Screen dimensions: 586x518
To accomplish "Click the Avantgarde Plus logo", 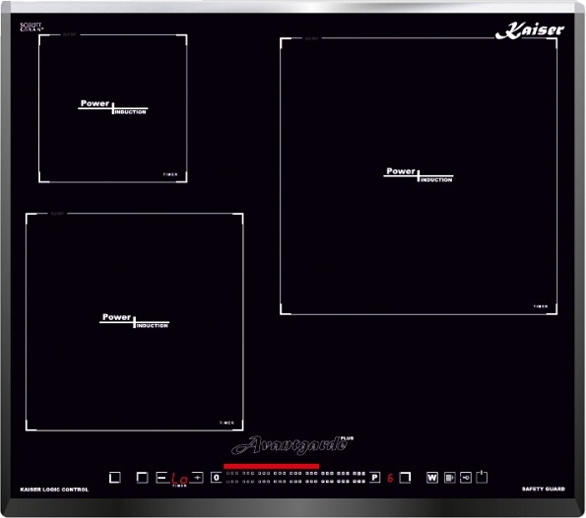I will (x=293, y=445).
